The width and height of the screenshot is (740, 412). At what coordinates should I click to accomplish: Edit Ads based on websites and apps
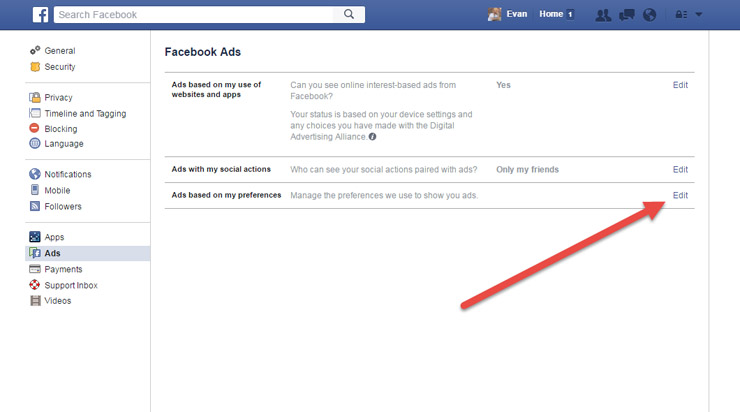pos(680,85)
